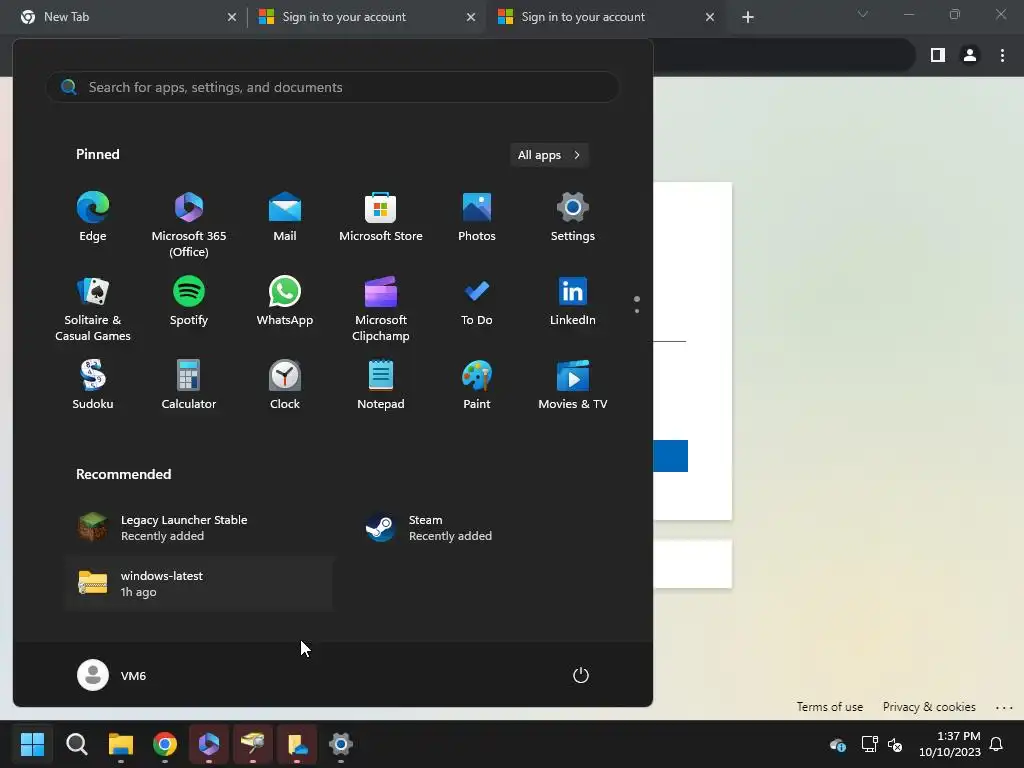Image resolution: width=1024 pixels, height=768 pixels.
Task: Open the notifications bell in system tray
Action: click(997, 744)
